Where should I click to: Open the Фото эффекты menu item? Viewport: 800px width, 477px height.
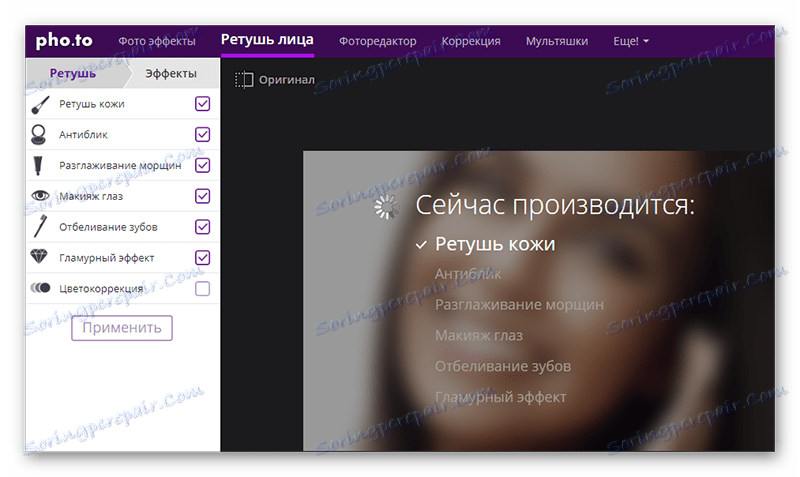(157, 41)
